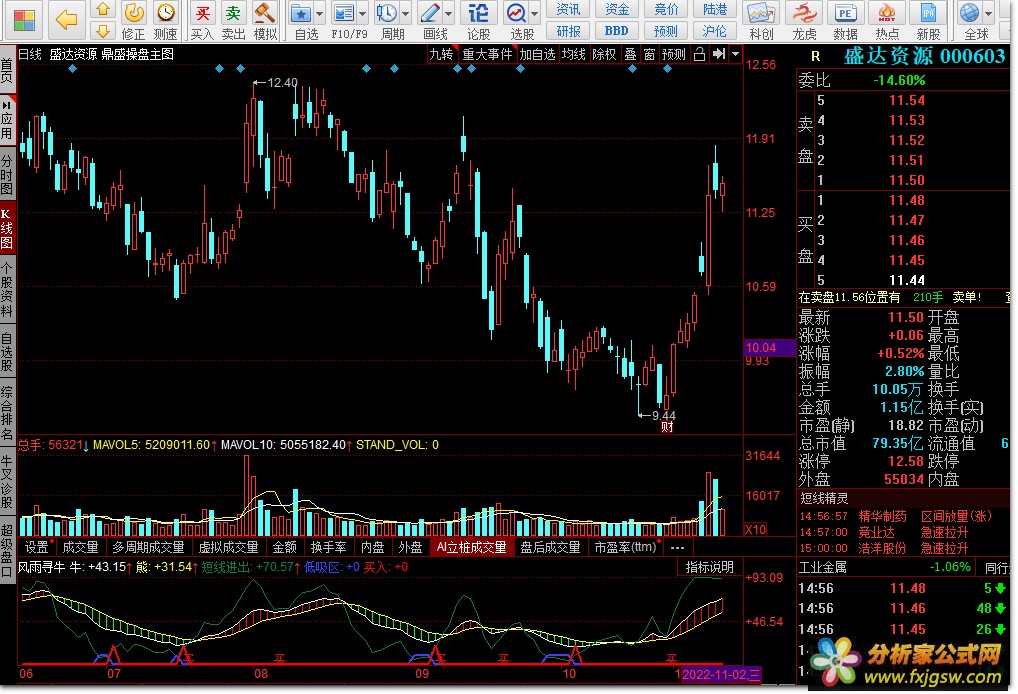Switch to the K线图 sidebar tab
The image size is (1018, 694).
tap(7, 229)
